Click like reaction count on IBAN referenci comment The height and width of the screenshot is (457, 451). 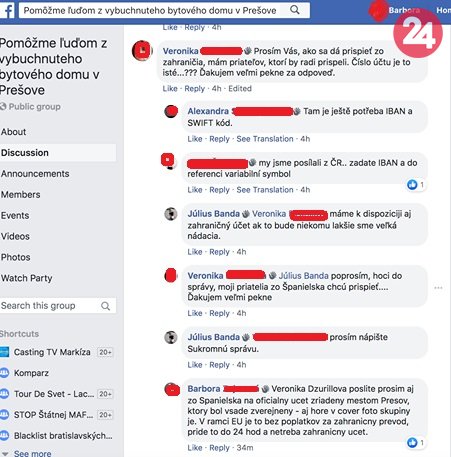[416, 184]
